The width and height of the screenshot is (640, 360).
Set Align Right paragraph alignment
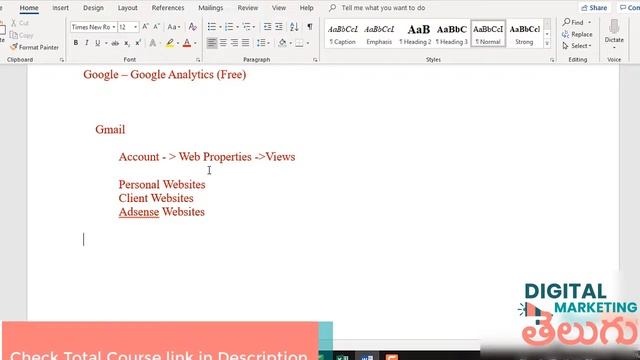(234, 43)
